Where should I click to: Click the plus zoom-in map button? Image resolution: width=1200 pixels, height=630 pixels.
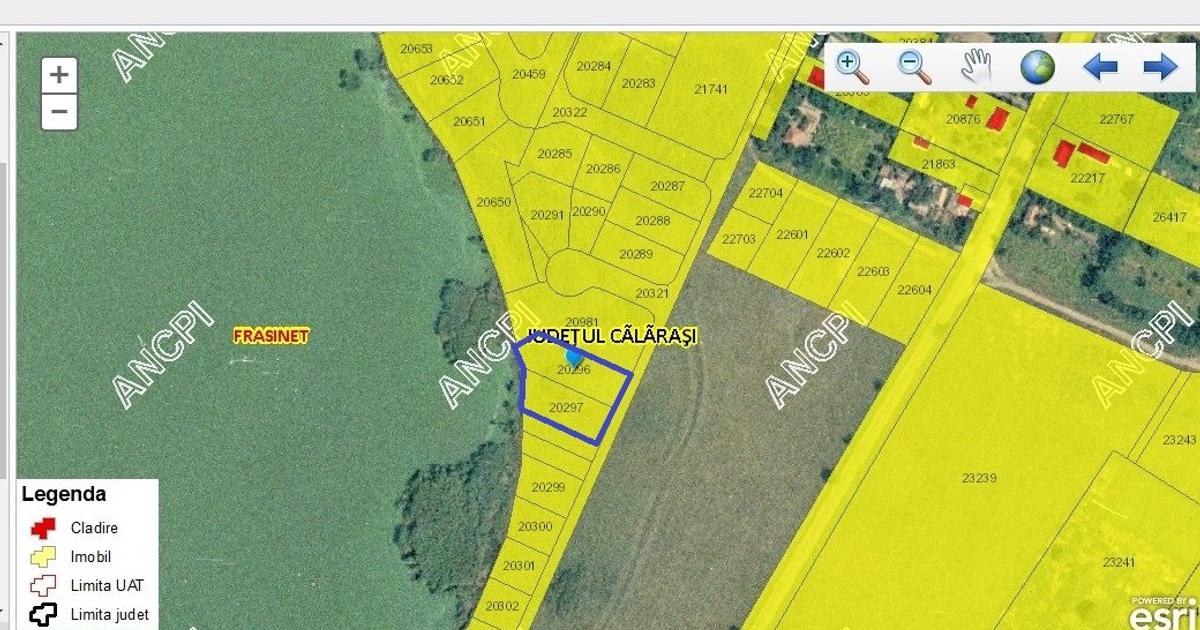pos(59,75)
